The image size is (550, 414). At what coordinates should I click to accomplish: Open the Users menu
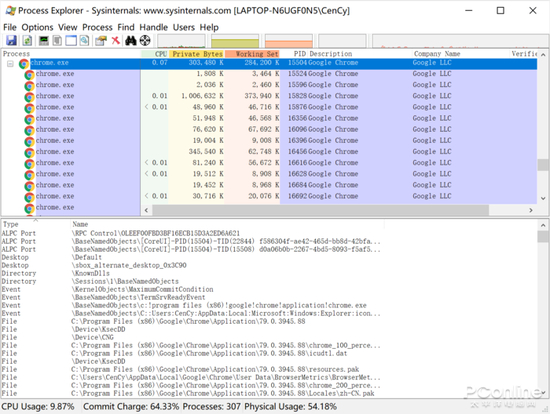184,27
